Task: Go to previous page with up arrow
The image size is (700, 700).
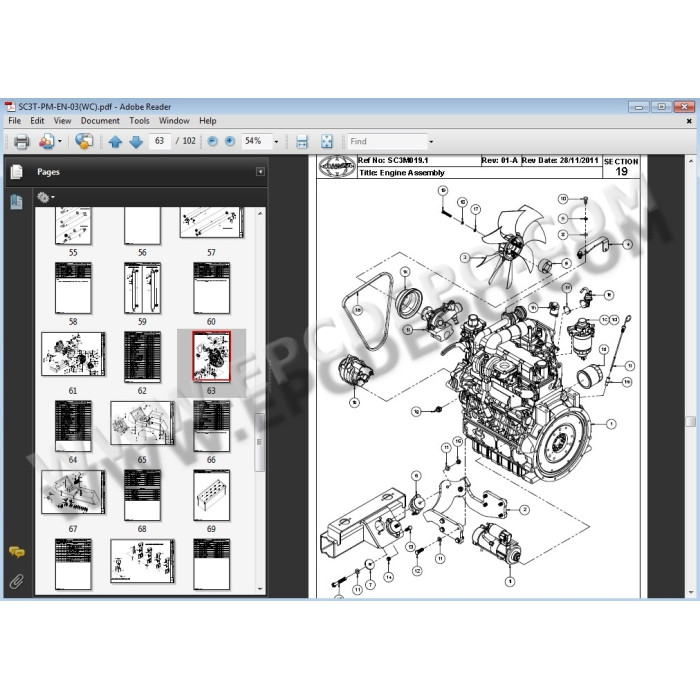Action: [115, 142]
